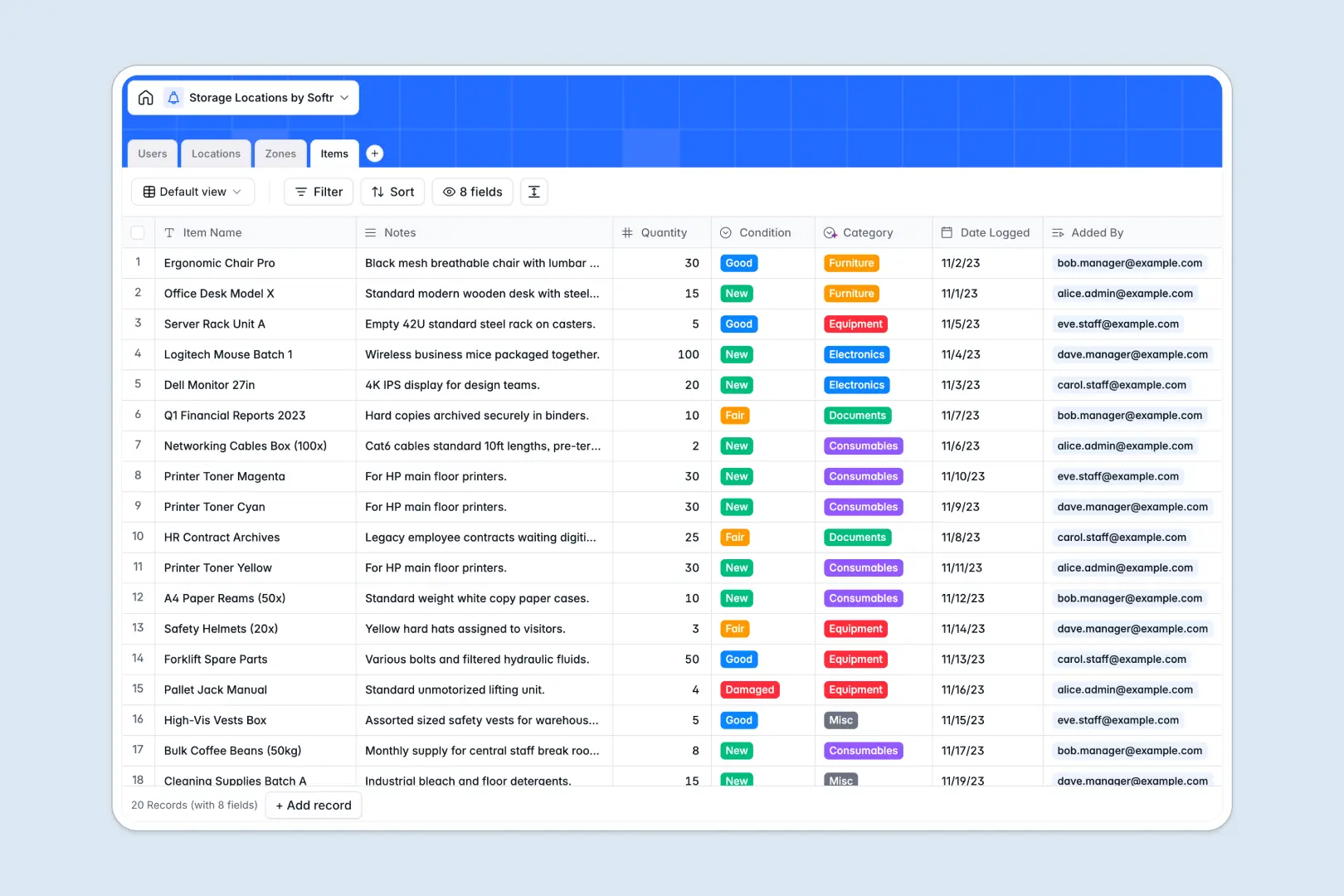Click the Category column header

874,233
